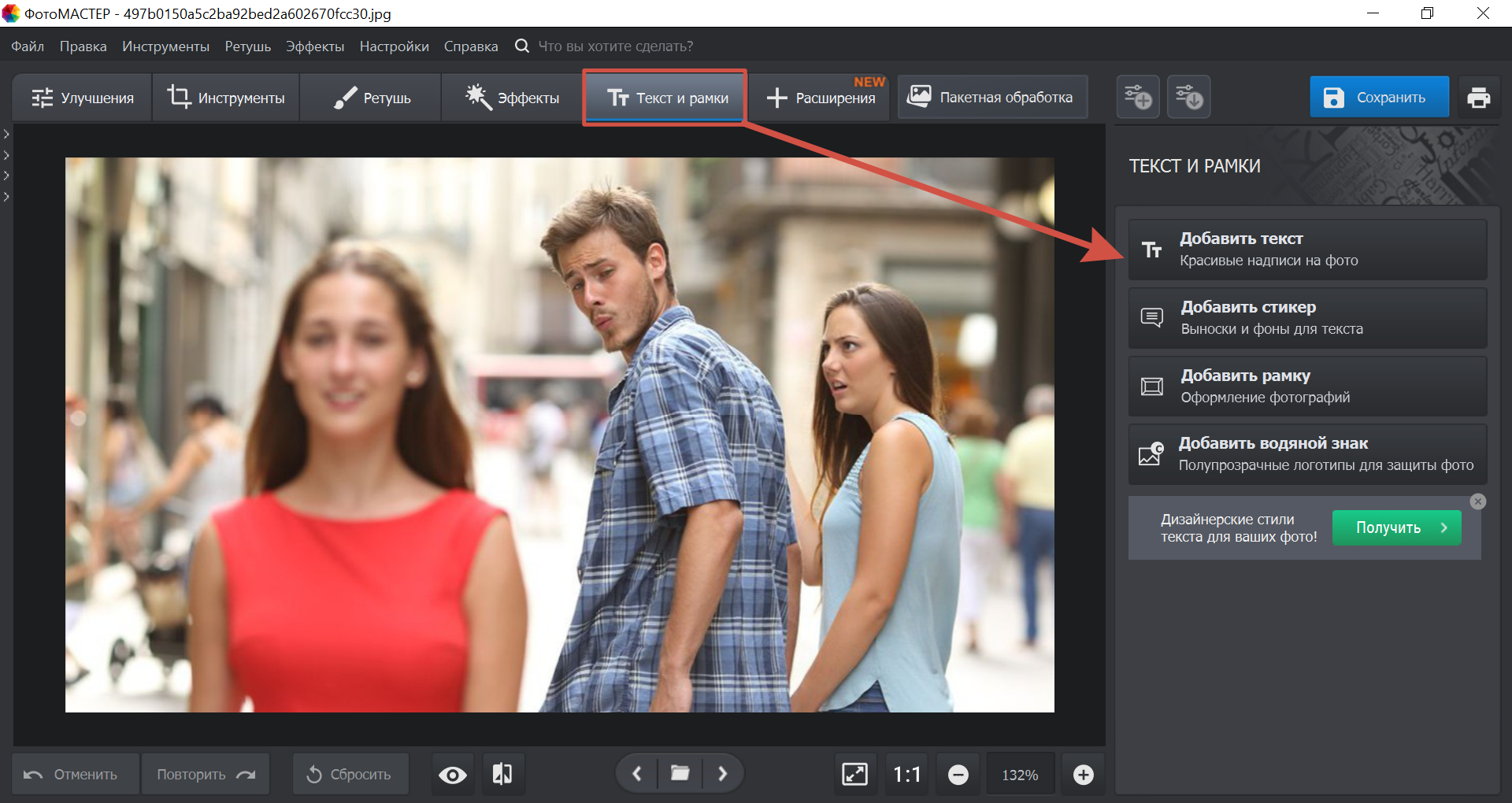The height and width of the screenshot is (803, 1512).
Task: Open Пакетная обработка batch processing
Action: pos(992,97)
